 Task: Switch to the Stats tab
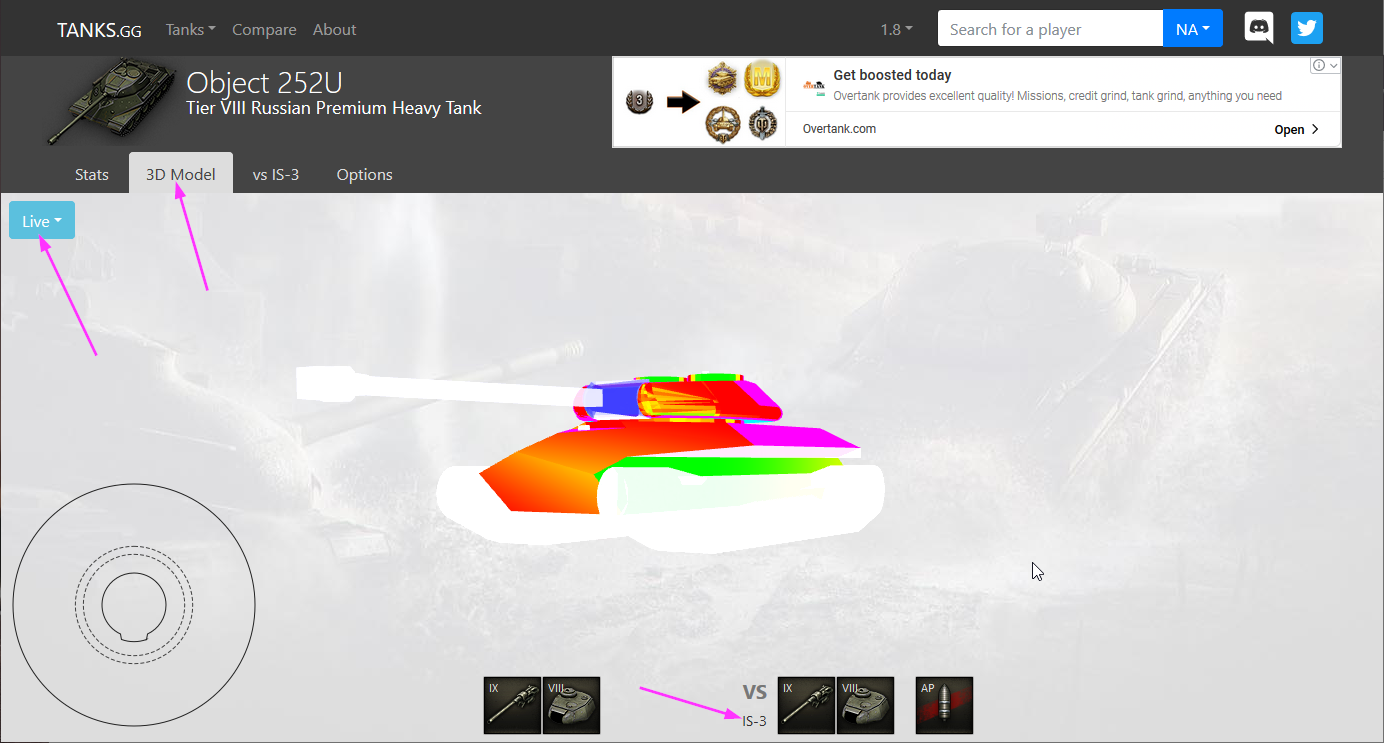92,174
